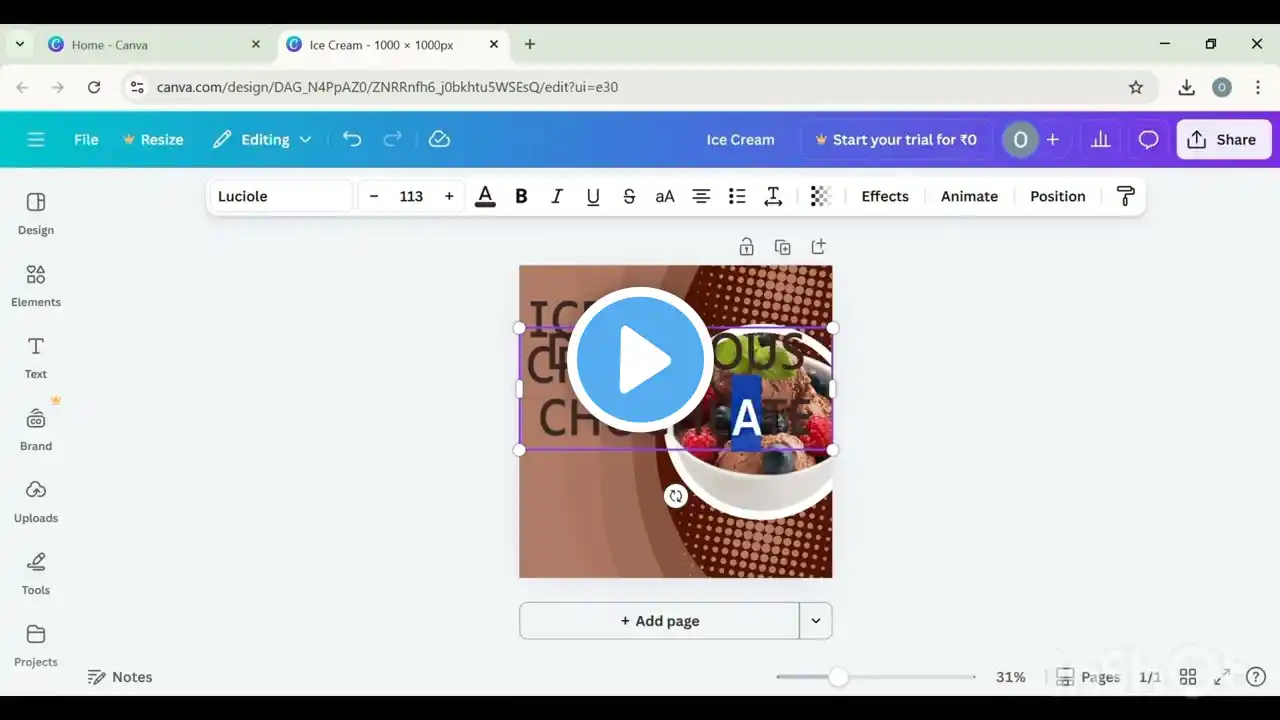The width and height of the screenshot is (1280, 720).
Task: Add a new page via top icon
Action: (818, 247)
